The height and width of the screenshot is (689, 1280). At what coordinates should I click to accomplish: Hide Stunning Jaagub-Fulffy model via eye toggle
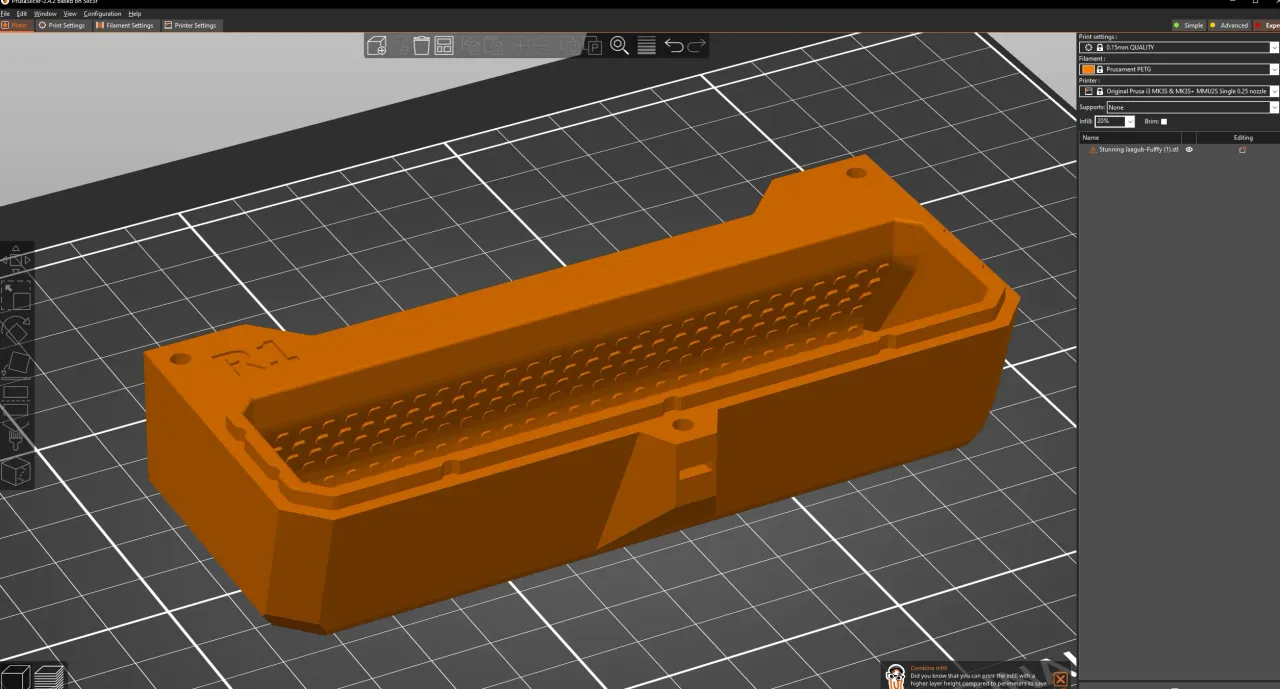tap(1189, 149)
